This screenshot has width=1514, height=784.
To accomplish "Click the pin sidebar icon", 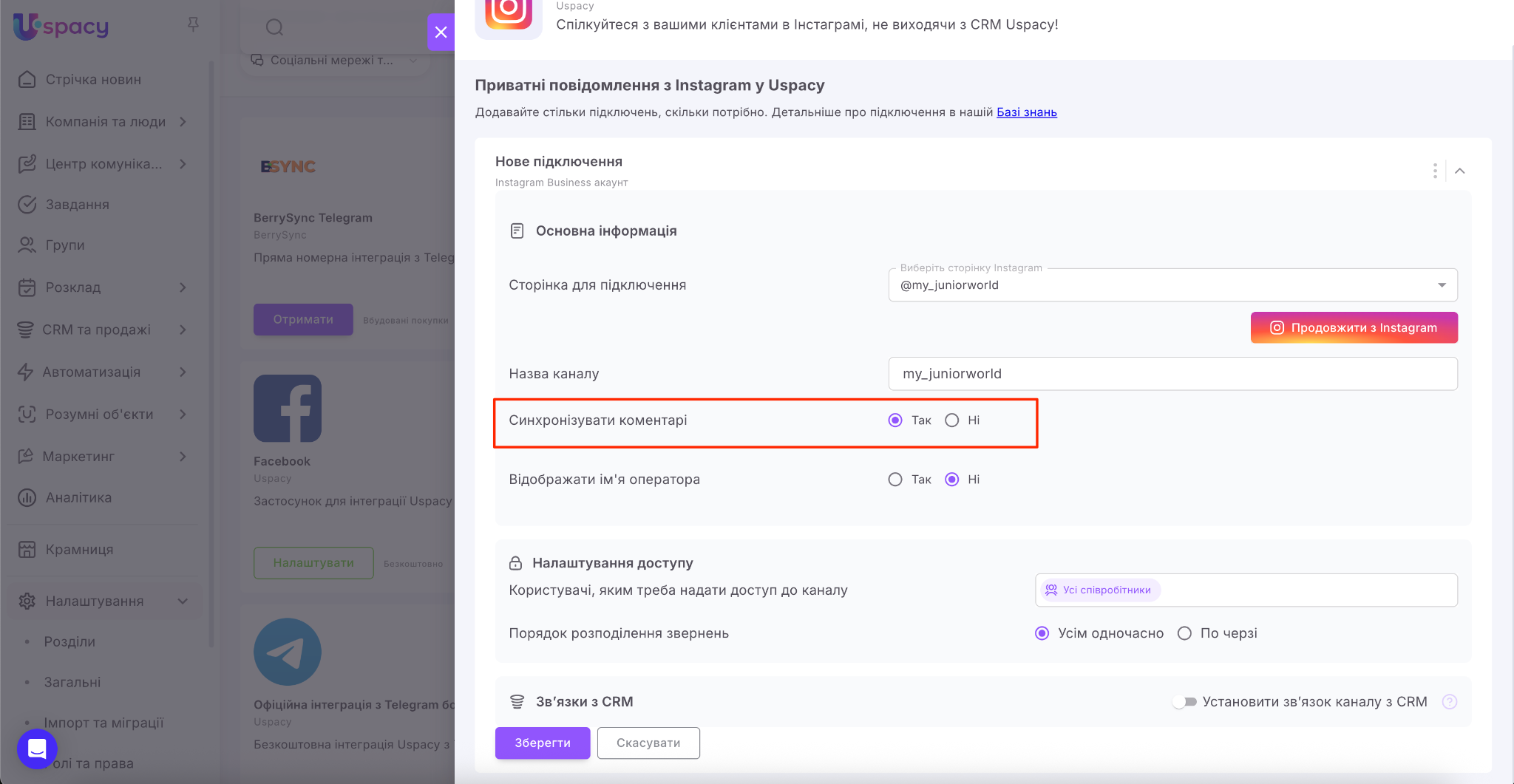I will (193, 25).
